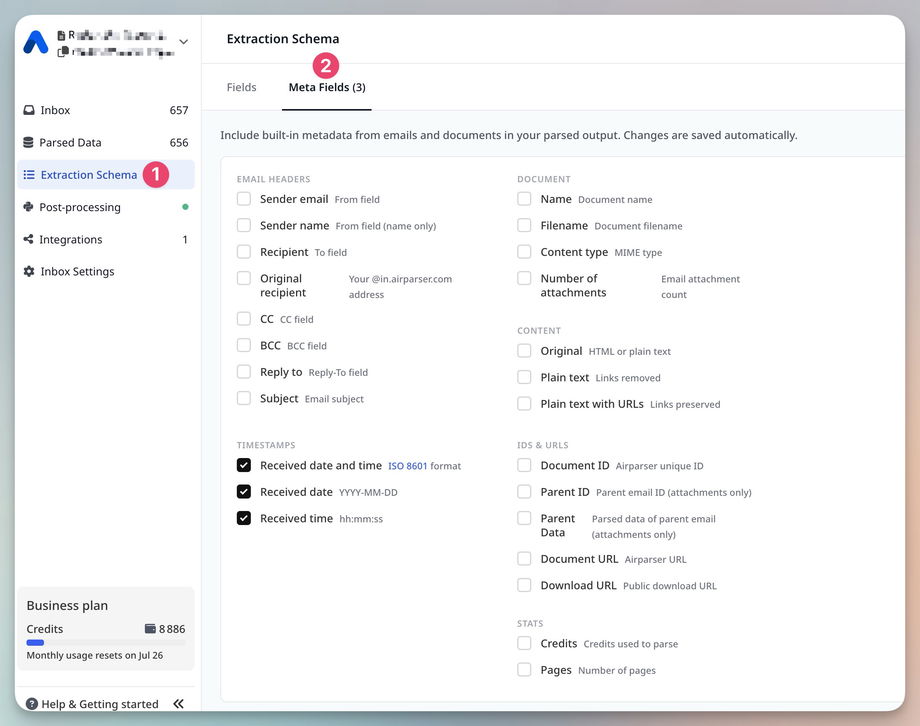Check the Reply to checkbox
Screen dimensions: 920x726
(x=243, y=372)
